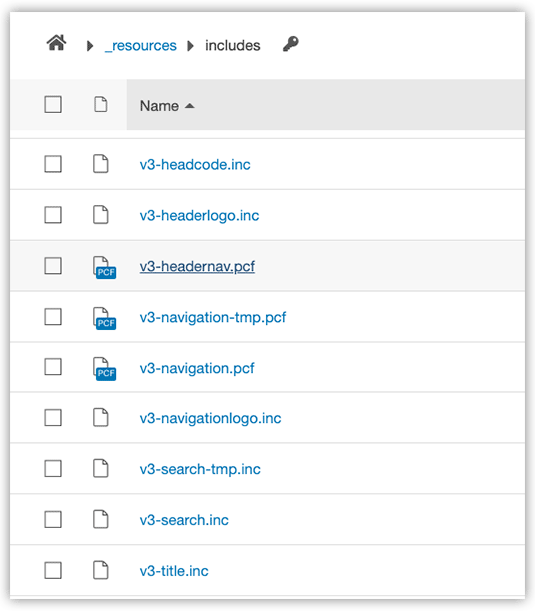Click the breadcrumb arrow before includes
Image resolution: width=535 pixels, height=611 pixels.
click(x=191, y=46)
